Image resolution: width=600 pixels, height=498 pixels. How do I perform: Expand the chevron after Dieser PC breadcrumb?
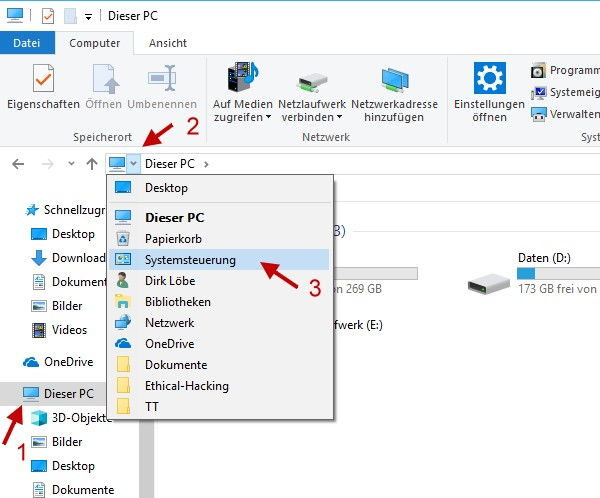206,164
